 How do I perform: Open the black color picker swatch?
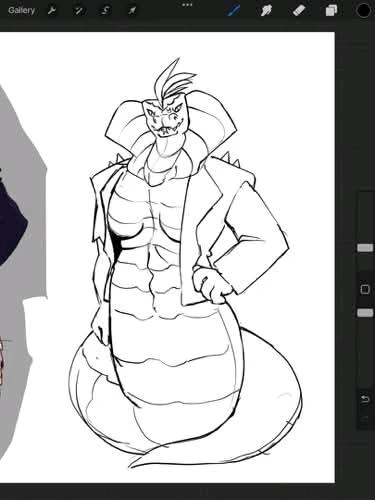363,10
